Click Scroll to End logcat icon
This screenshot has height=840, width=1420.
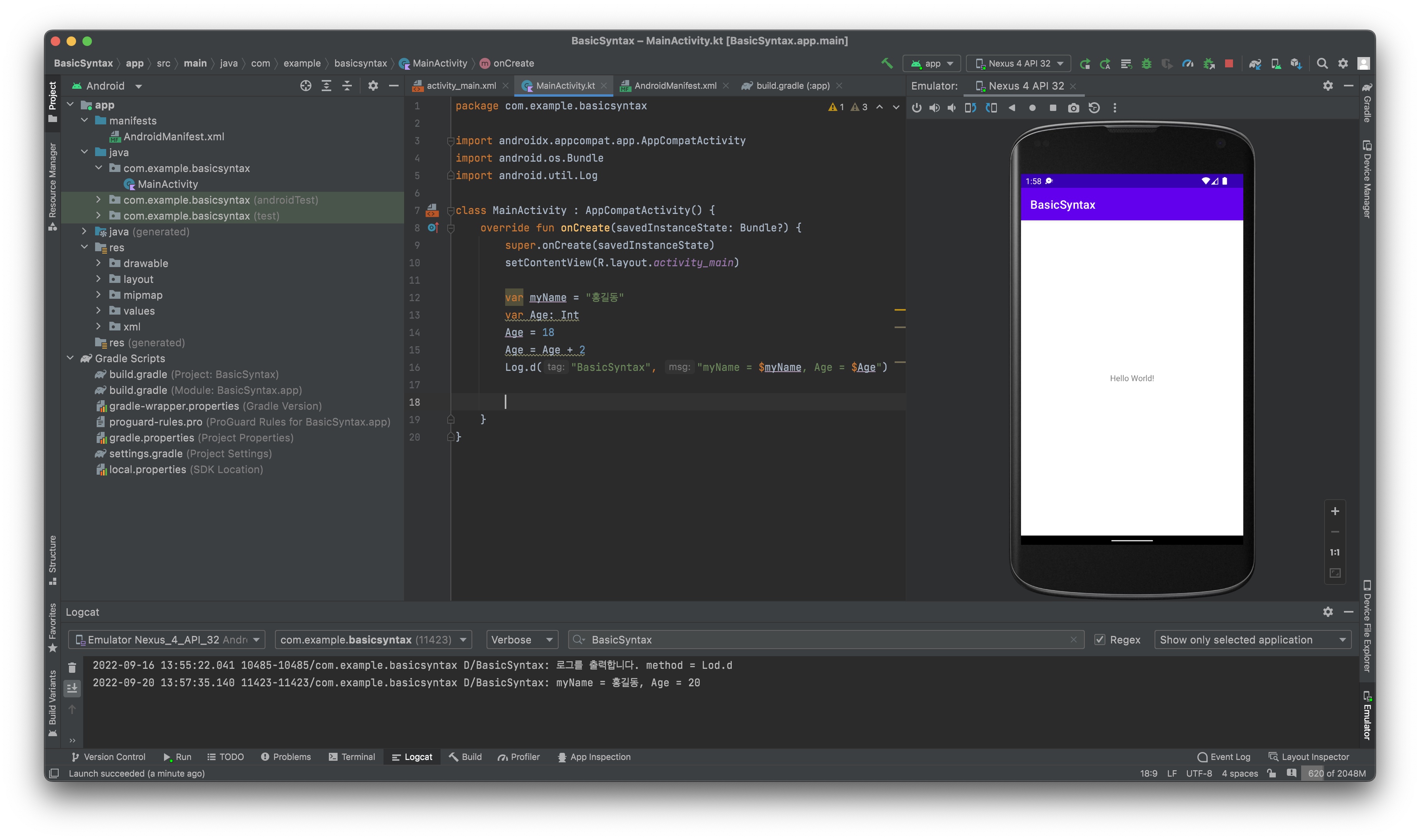click(x=72, y=688)
